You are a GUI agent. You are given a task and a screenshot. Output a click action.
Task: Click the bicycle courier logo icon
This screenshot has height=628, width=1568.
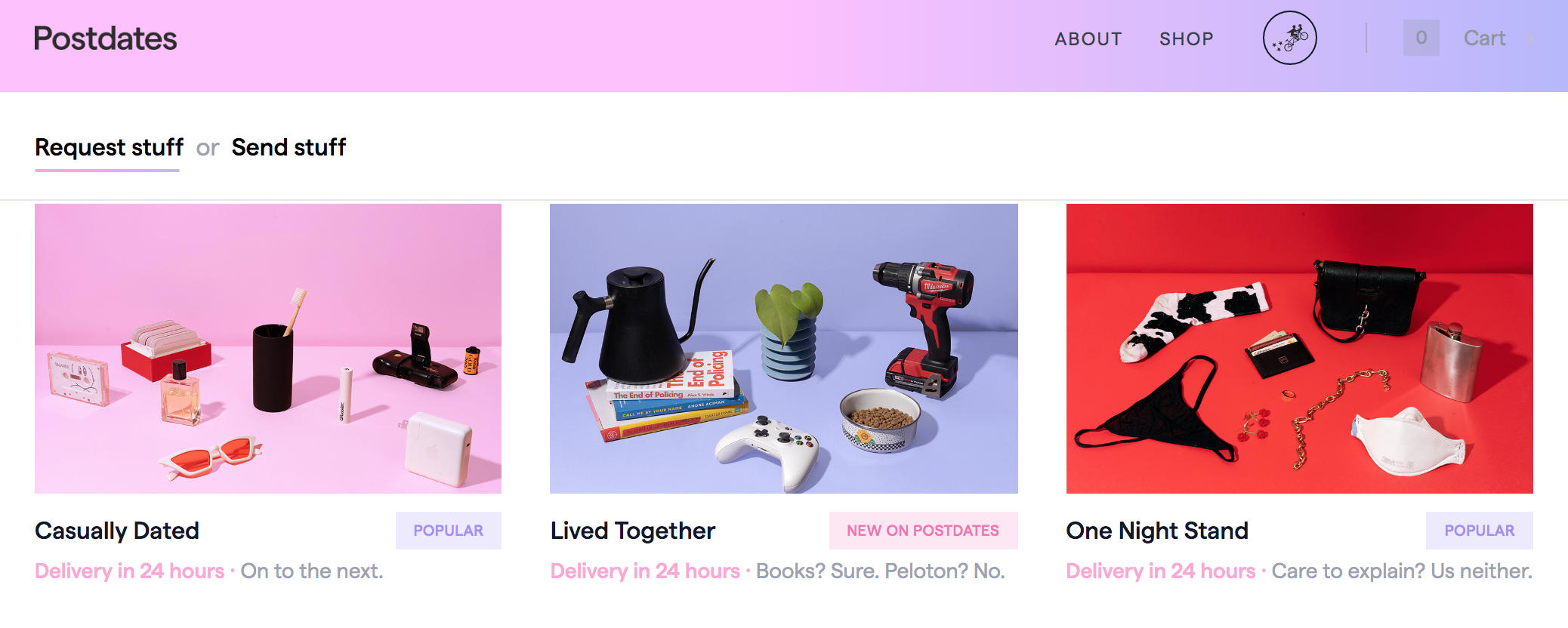pyautogui.click(x=1289, y=38)
